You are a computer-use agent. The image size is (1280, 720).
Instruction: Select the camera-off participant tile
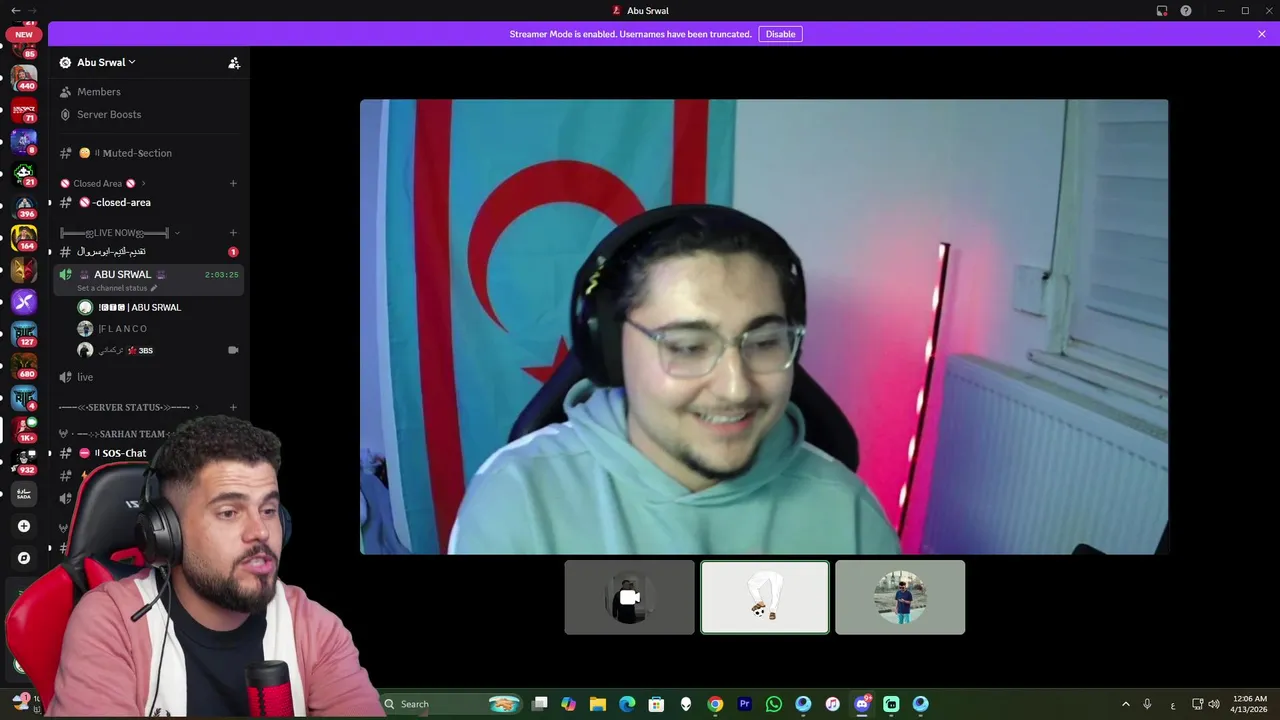coord(629,597)
